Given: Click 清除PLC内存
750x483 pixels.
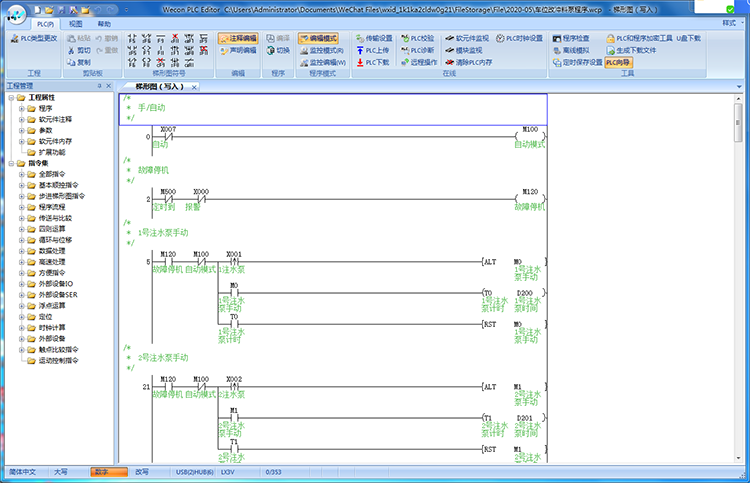Looking at the screenshot, I should [x=468, y=62].
